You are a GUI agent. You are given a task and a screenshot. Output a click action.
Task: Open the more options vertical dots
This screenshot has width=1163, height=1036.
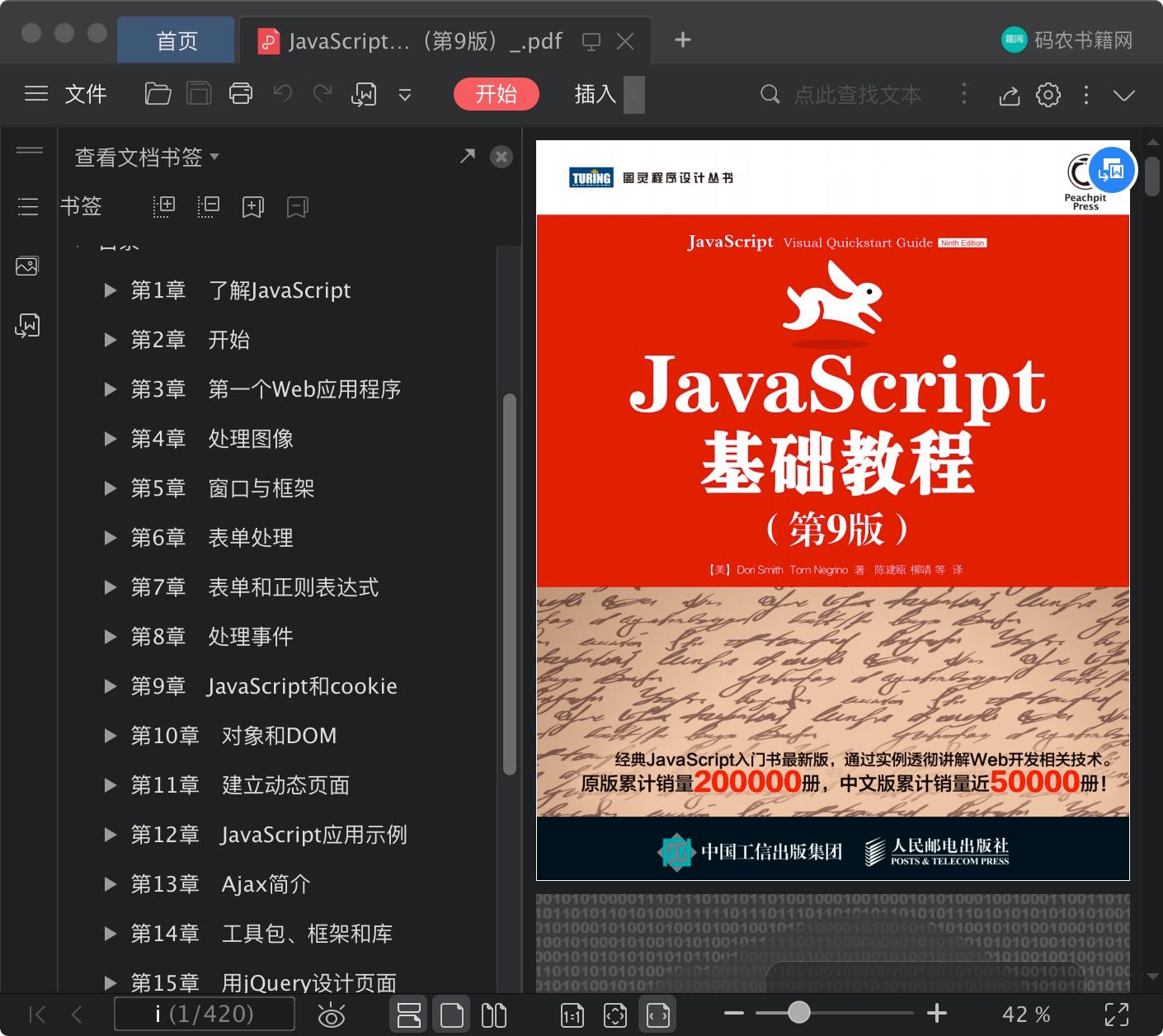(x=1086, y=95)
